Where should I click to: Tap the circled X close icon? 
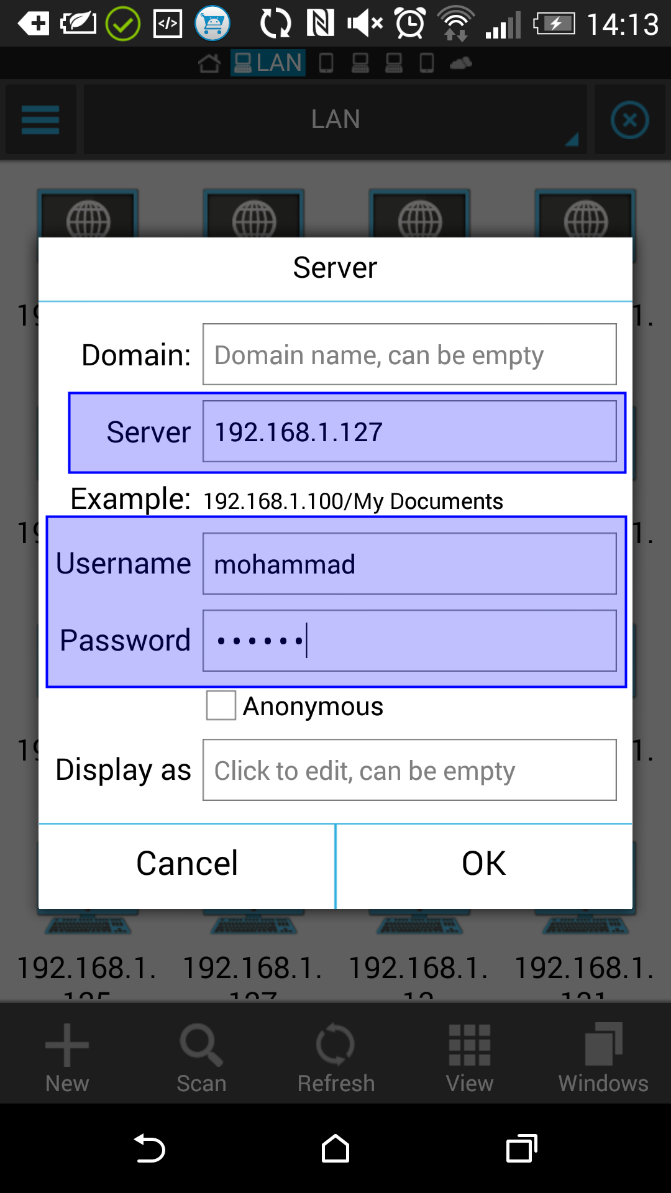tap(629, 121)
